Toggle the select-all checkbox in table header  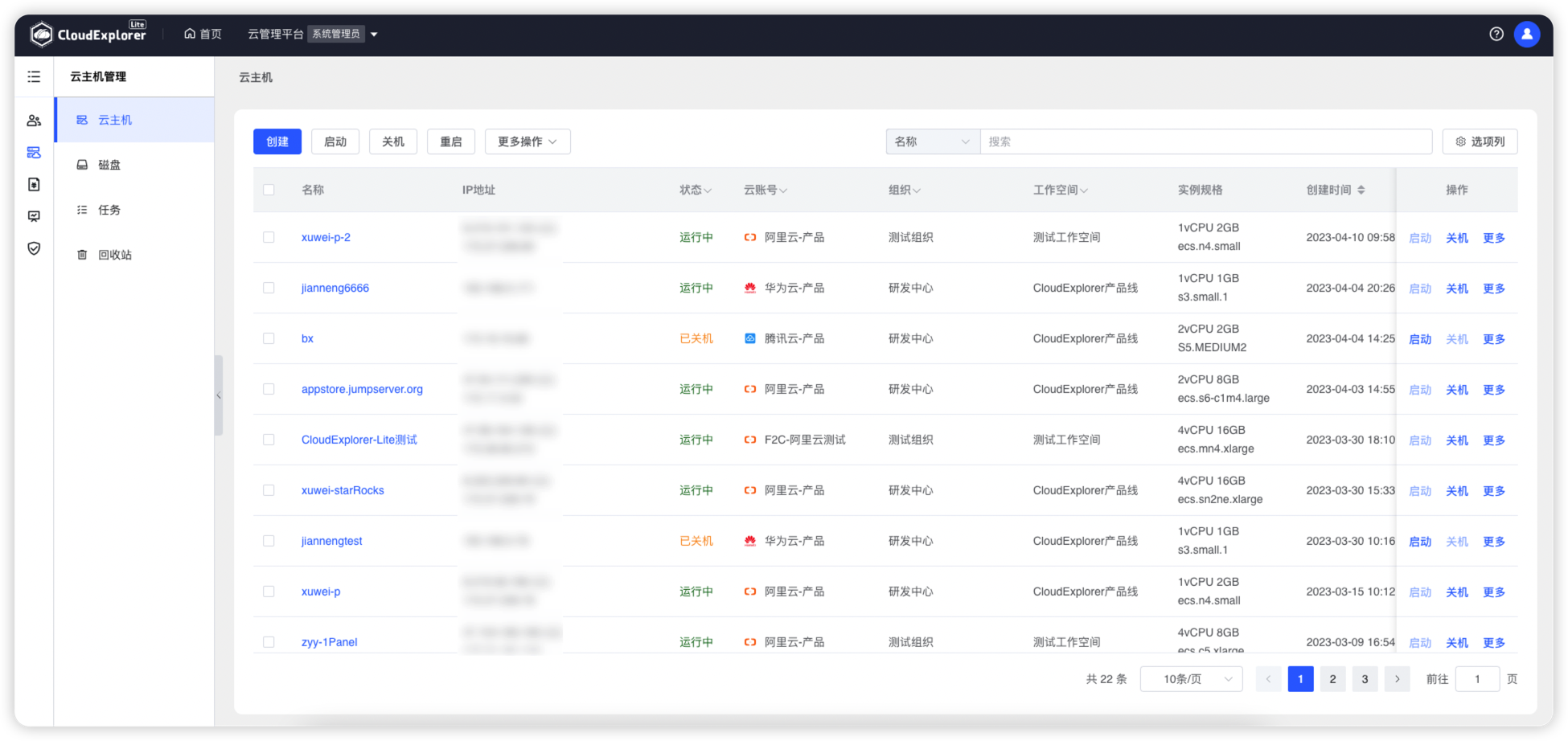click(x=269, y=190)
